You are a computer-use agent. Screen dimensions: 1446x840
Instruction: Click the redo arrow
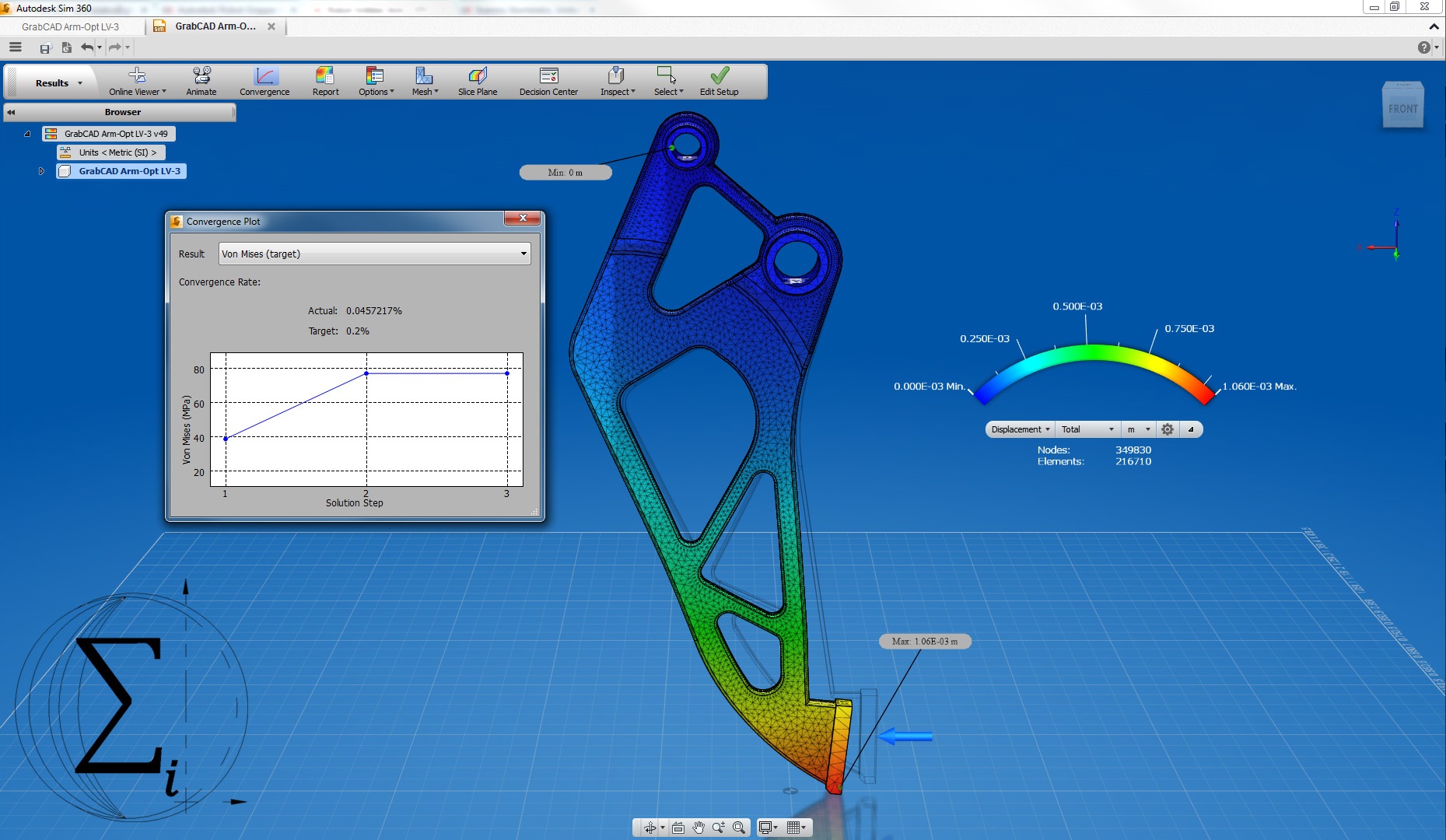[x=115, y=47]
